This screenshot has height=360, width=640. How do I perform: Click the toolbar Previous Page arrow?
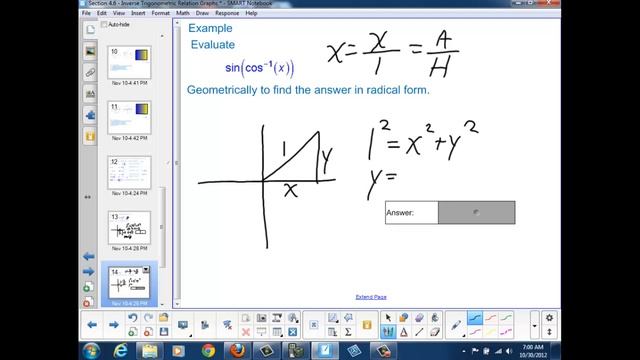(x=92, y=325)
